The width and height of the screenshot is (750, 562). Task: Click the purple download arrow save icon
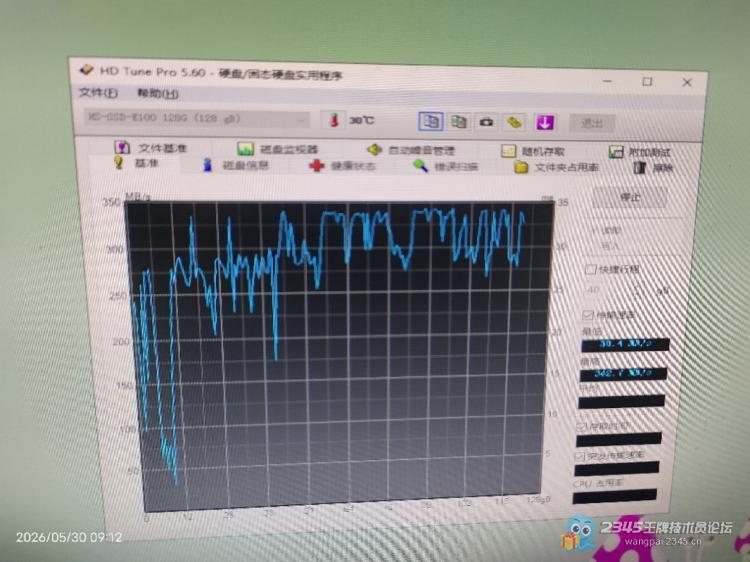(x=545, y=122)
